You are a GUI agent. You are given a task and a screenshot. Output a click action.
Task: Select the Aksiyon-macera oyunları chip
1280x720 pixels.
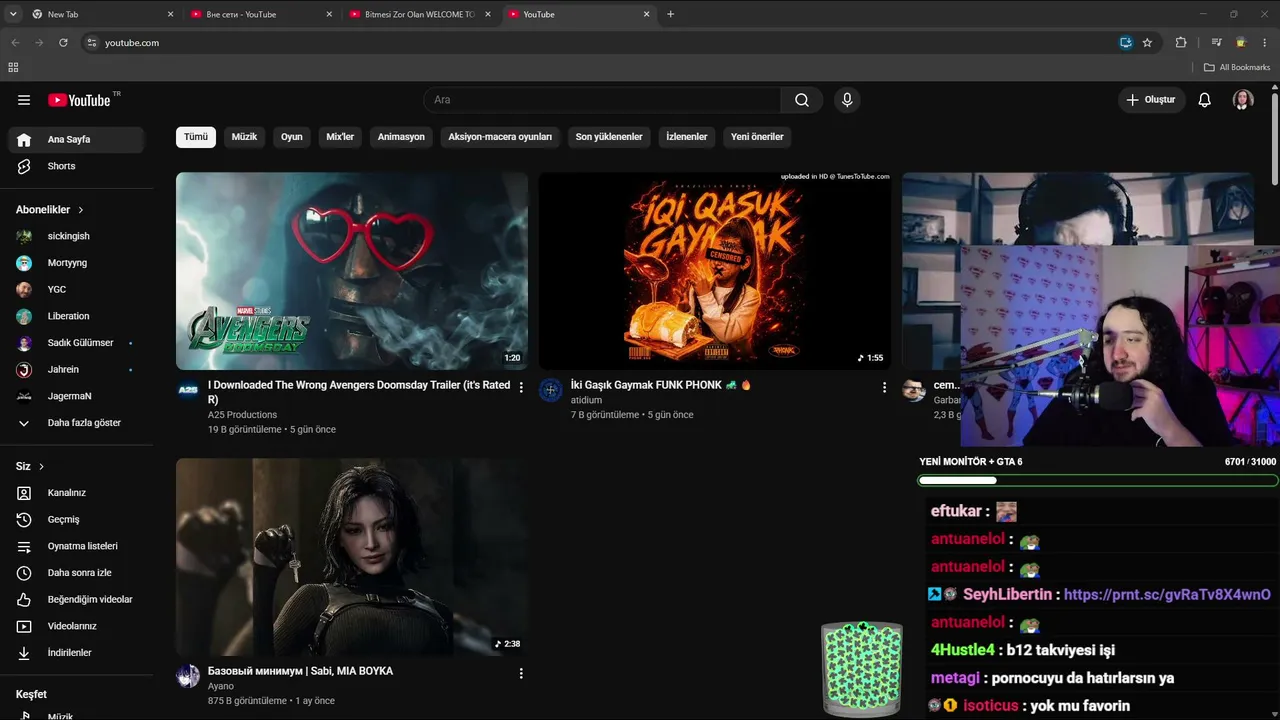[x=500, y=137]
